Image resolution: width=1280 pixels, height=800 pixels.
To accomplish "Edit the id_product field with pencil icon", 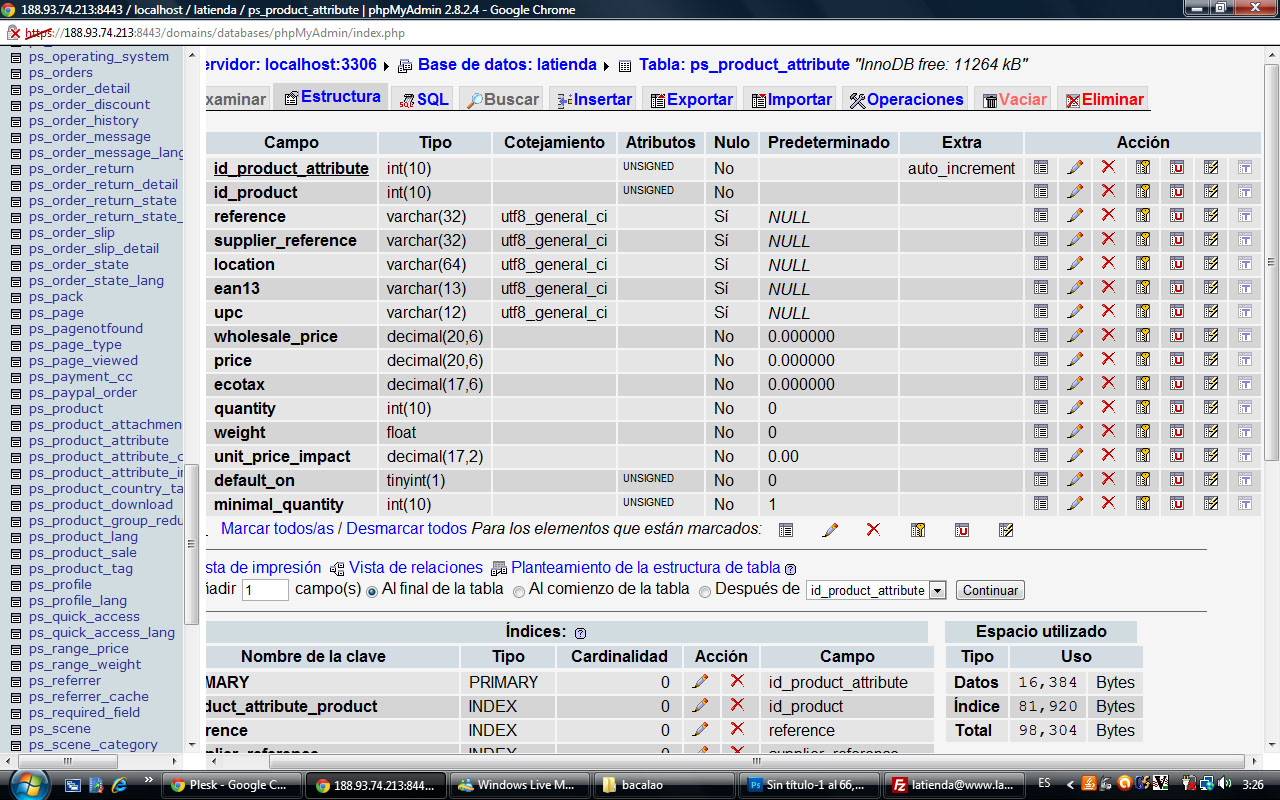I will coord(1075,191).
